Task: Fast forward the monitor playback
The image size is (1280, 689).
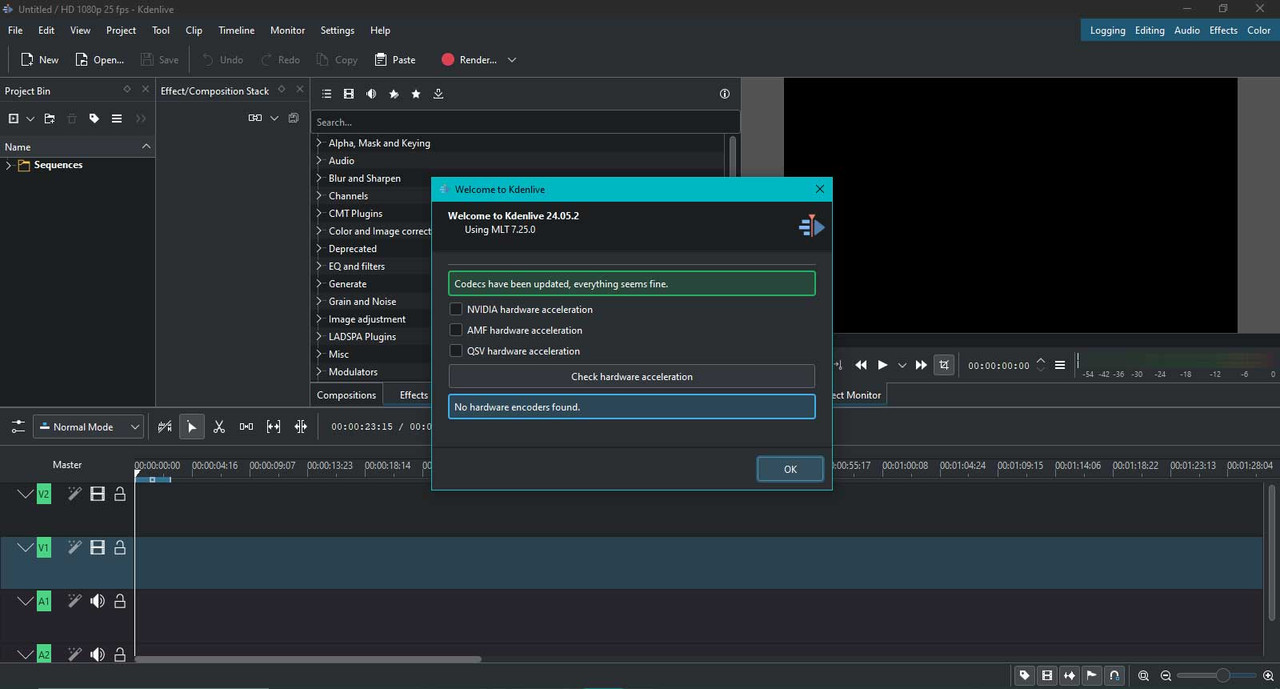Action: [x=922, y=365]
